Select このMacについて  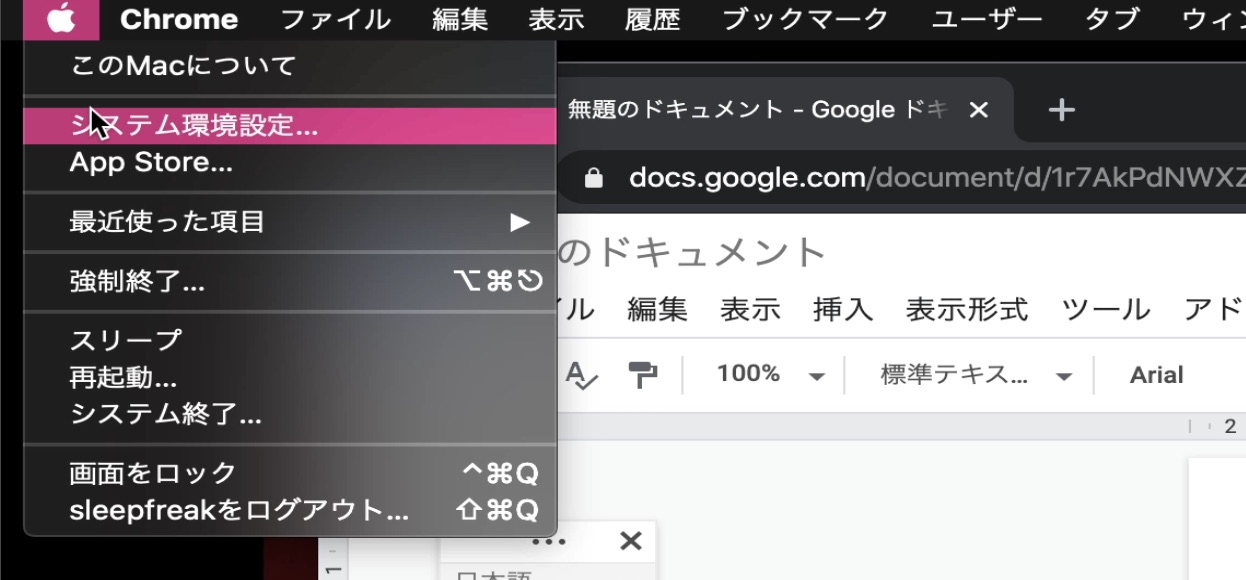[290, 67]
